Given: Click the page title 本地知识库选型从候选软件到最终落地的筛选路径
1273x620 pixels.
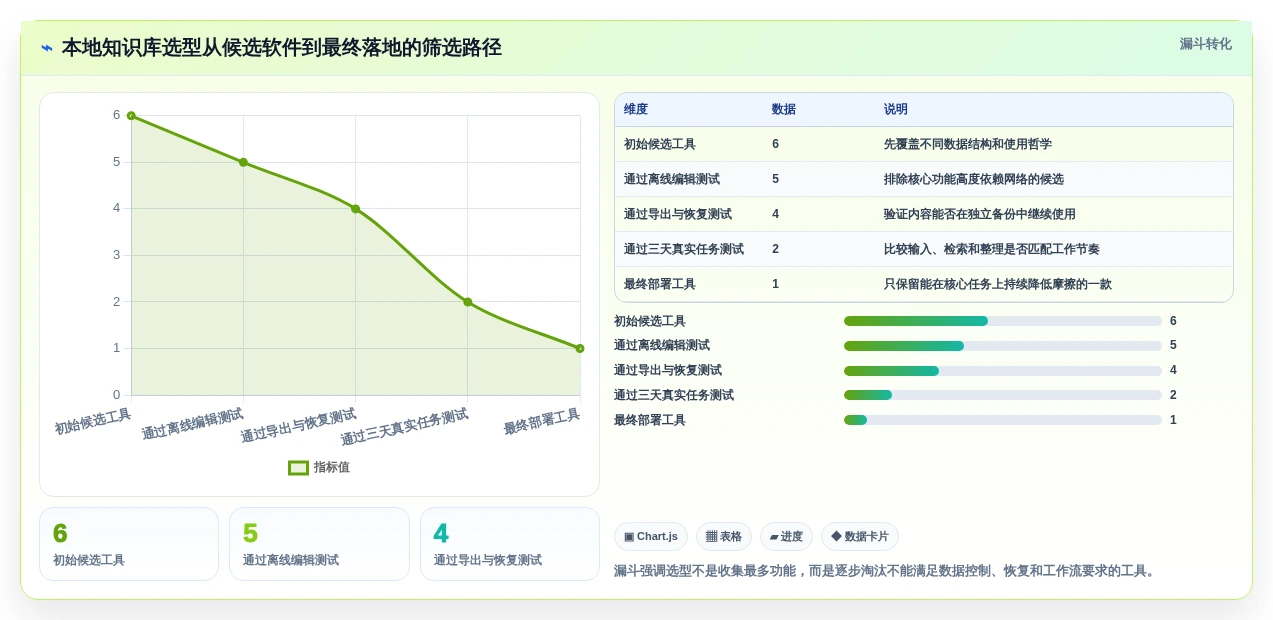Looking at the screenshot, I should 282,48.
